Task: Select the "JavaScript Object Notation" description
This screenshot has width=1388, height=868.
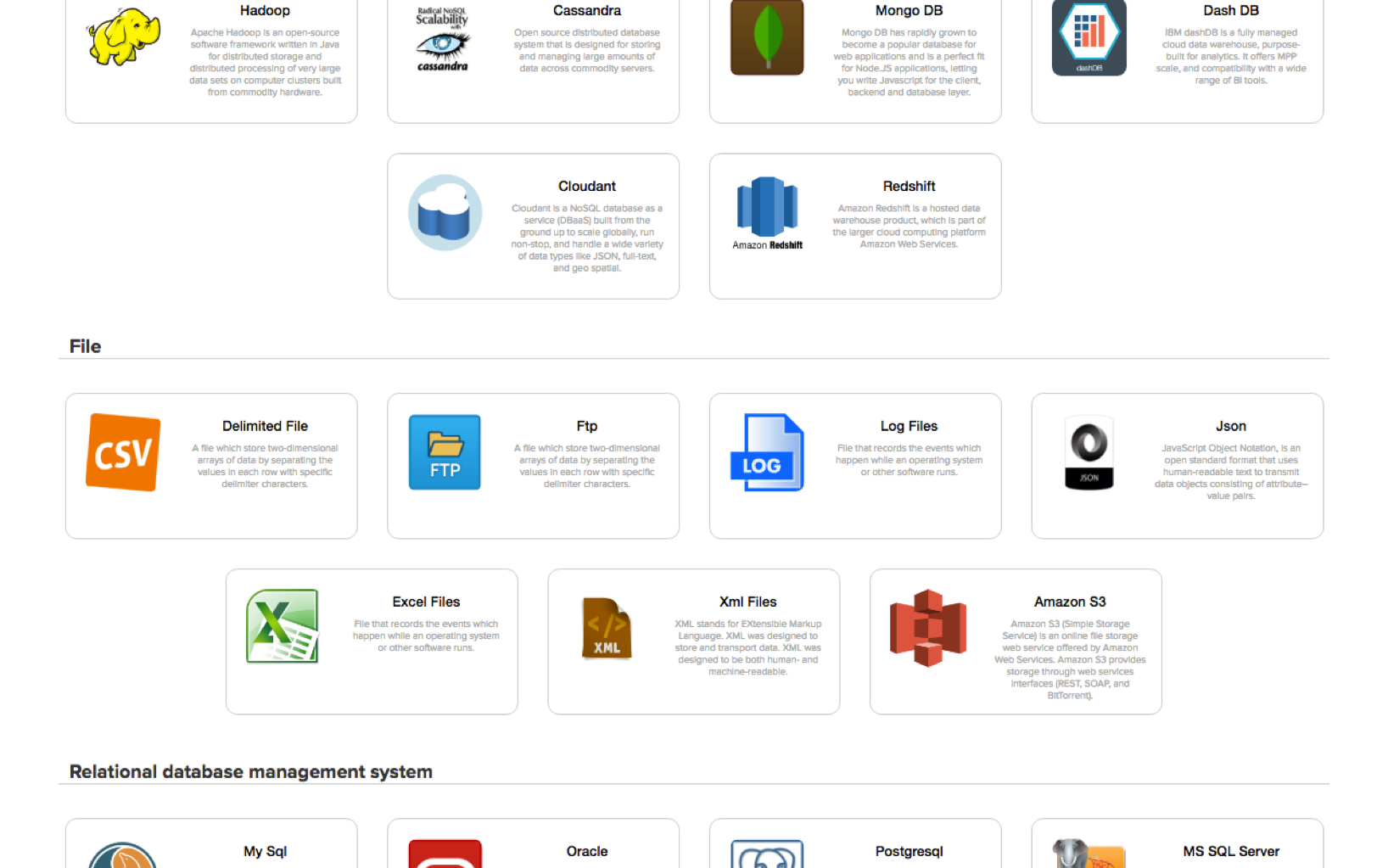Action: pos(1231,473)
